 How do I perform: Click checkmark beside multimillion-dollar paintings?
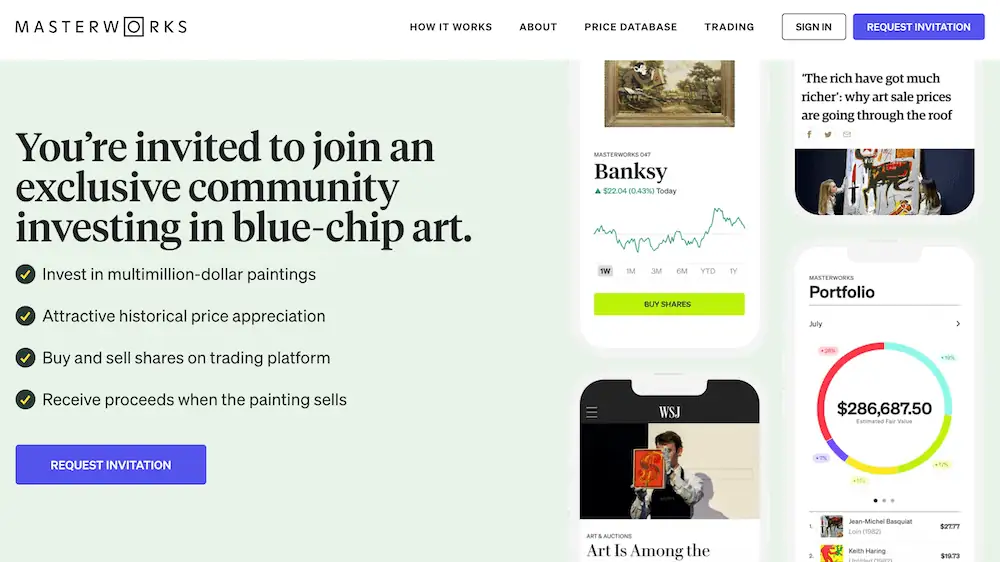click(x=26, y=274)
